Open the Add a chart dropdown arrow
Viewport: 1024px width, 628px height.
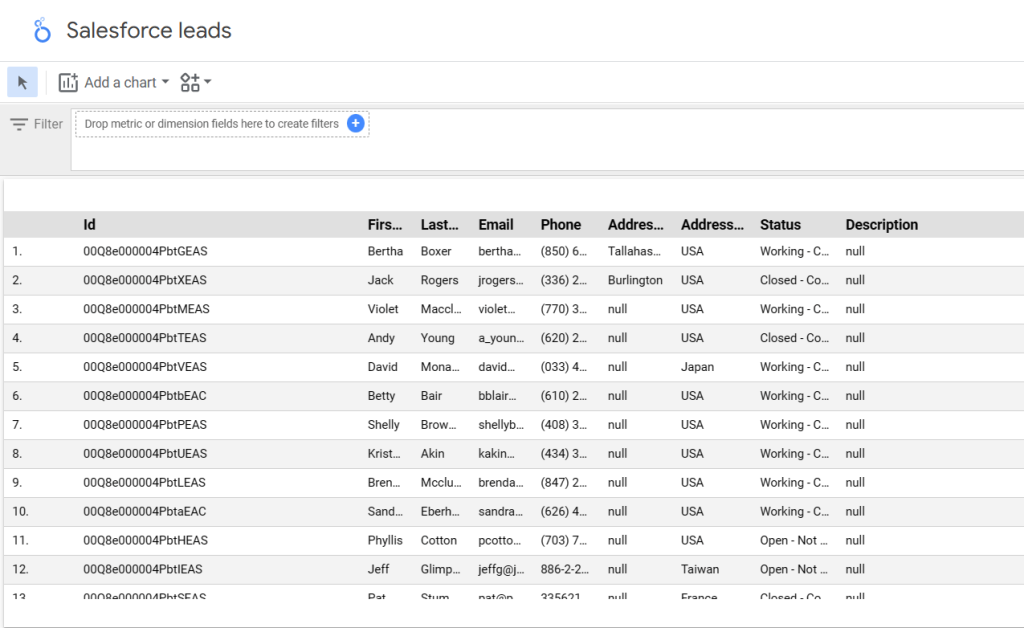pyautogui.click(x=165, y=82)
